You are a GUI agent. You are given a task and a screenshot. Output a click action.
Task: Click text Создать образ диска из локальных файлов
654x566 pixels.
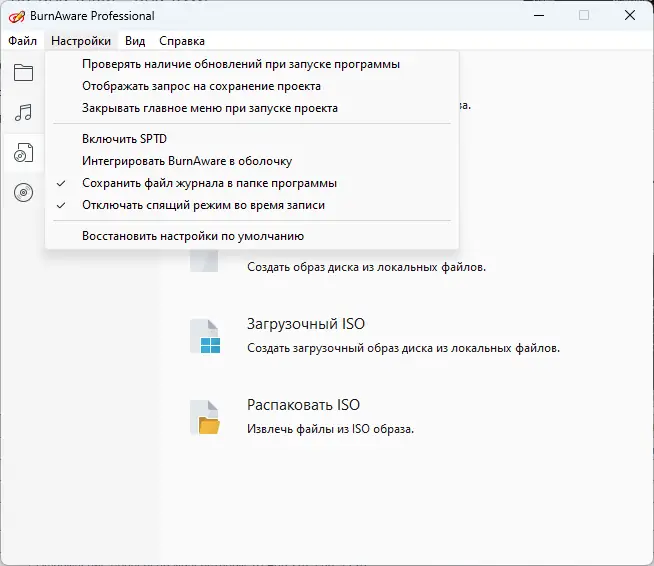point(366,267)
